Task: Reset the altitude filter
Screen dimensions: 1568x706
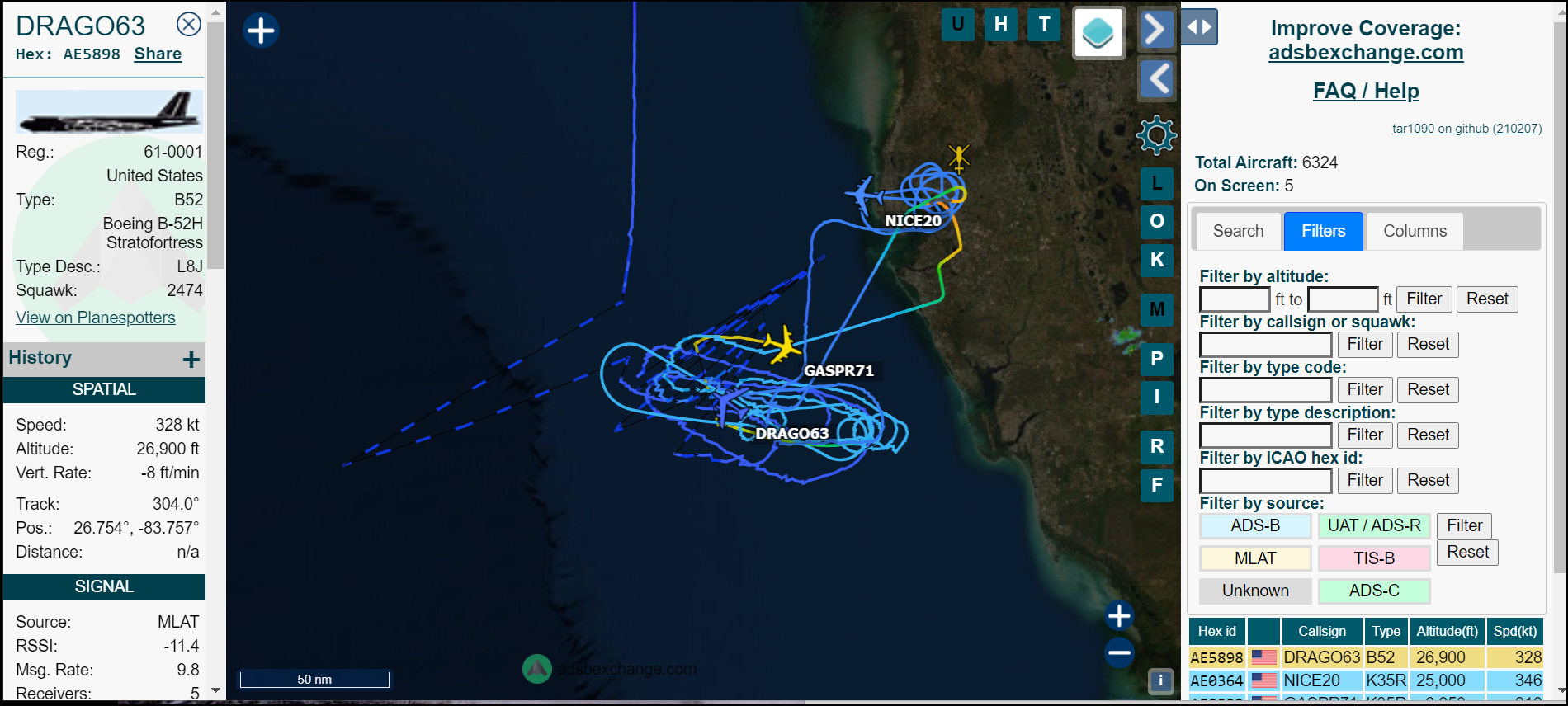Action: 1487,299
